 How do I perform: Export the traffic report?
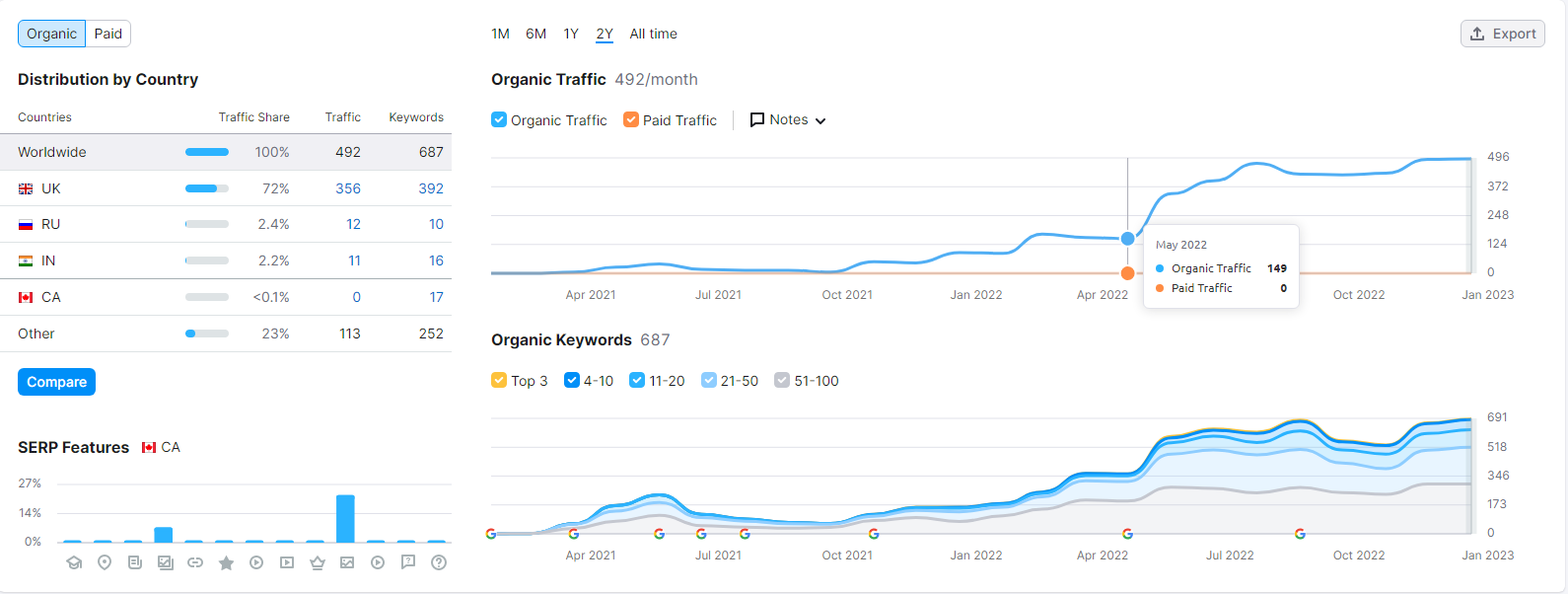(x=1502, y=34)
